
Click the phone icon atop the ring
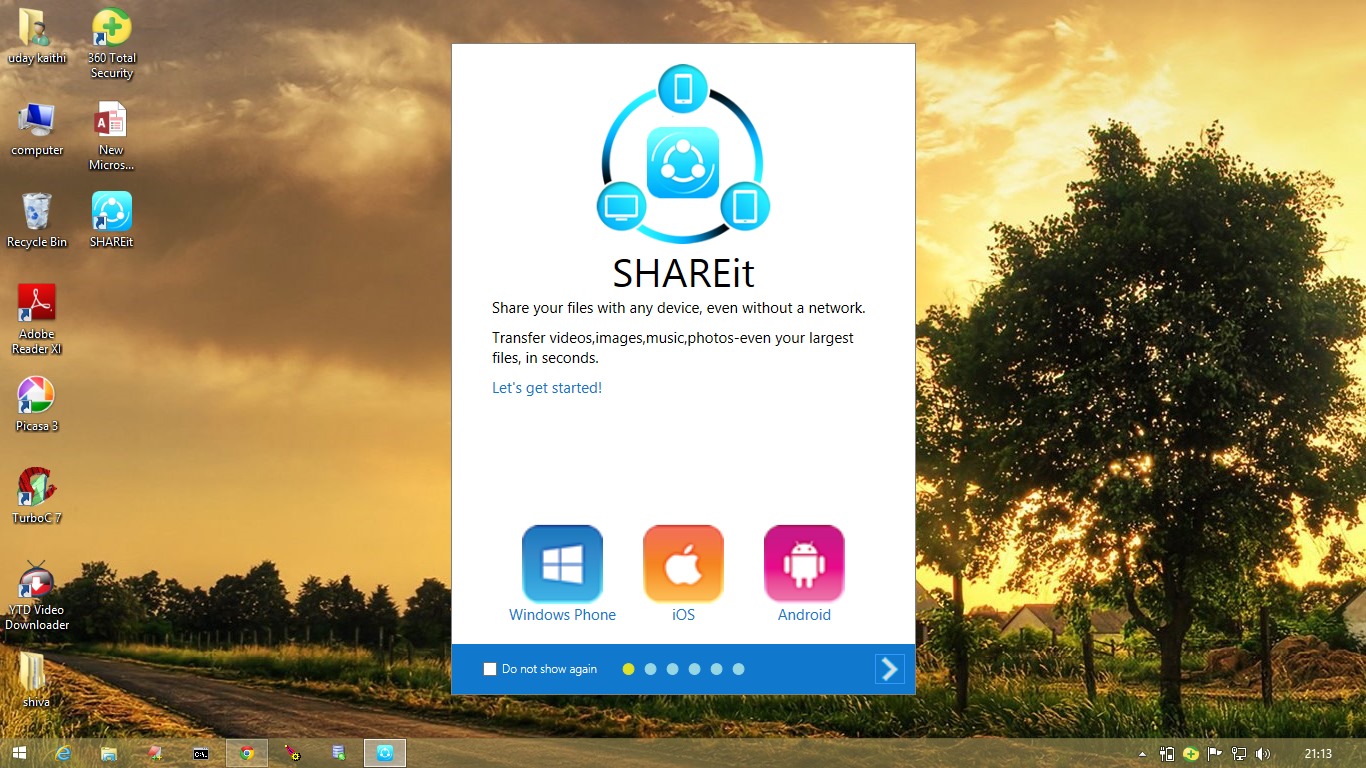(x=683, y=89)
